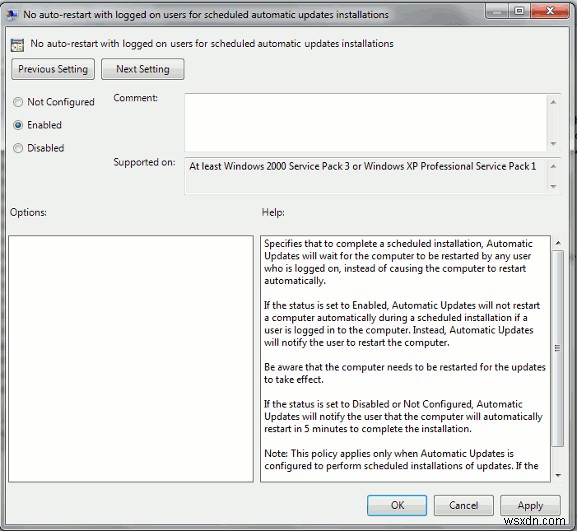The width and height of the screenshot is (577, 531).
Task: Click the empty Options pane
Action: 131,359
